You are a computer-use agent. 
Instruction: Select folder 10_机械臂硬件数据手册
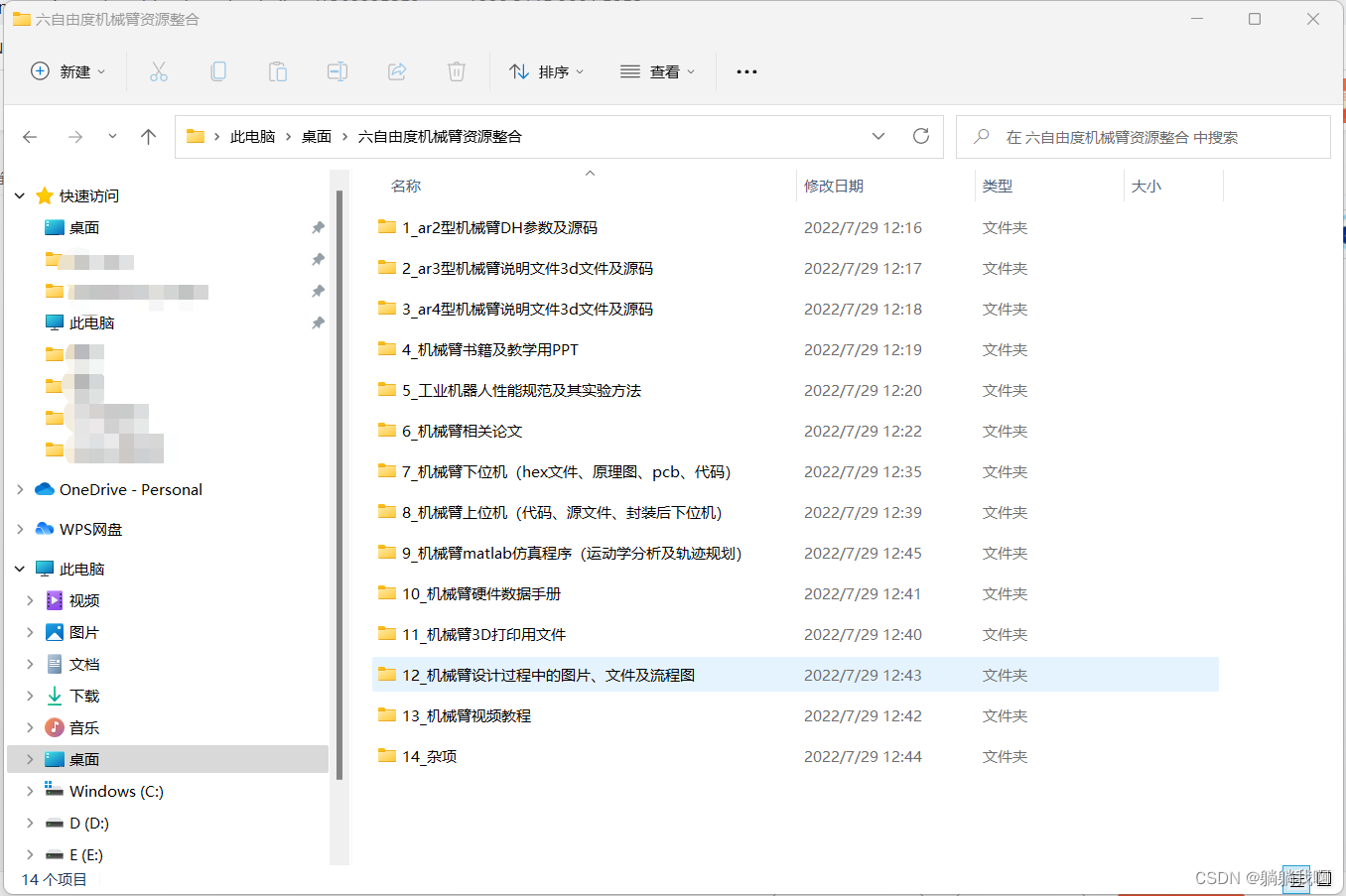coord(795,593)
